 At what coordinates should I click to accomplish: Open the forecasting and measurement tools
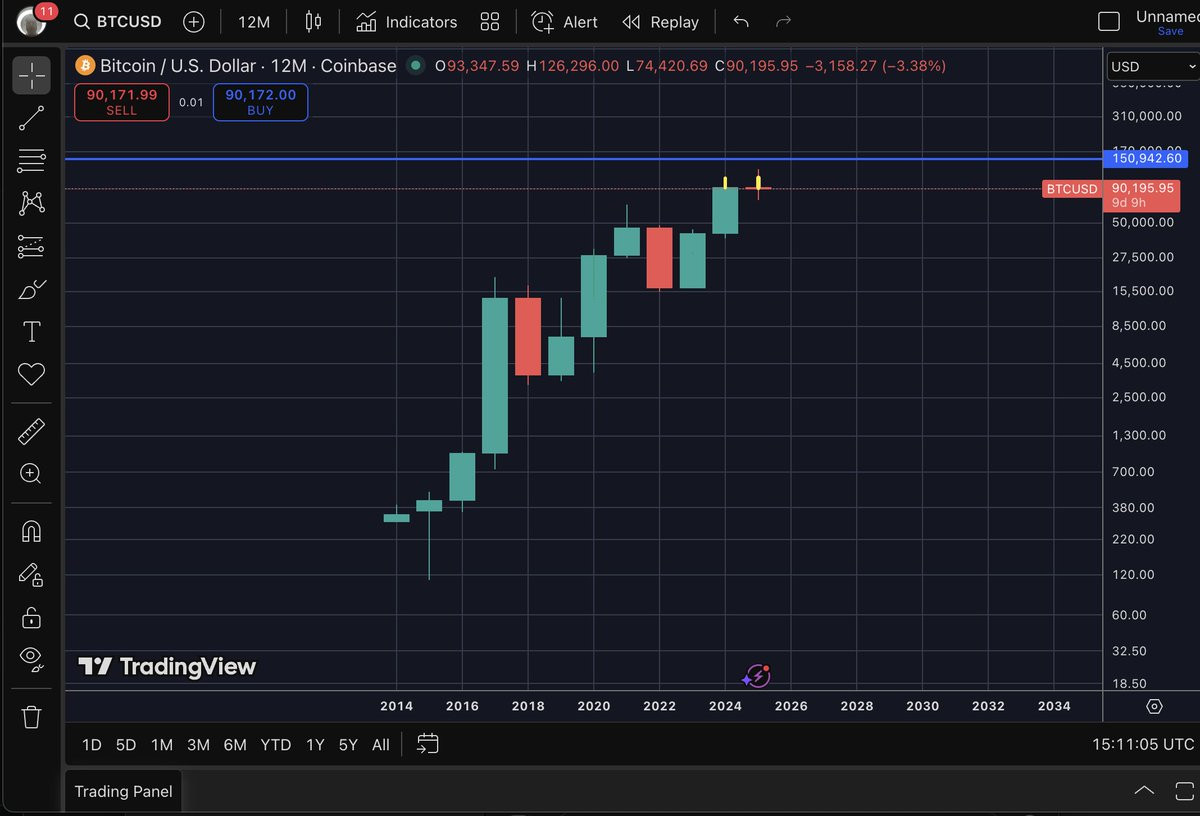click(31, 246)
